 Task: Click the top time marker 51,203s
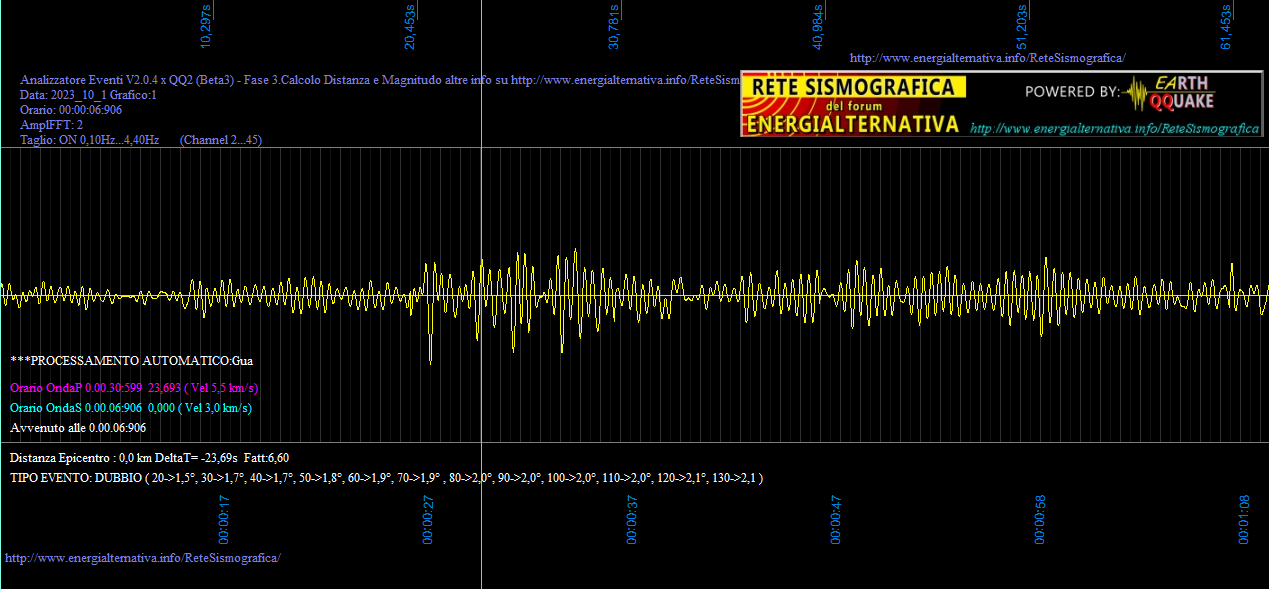tap(1022, 27)
